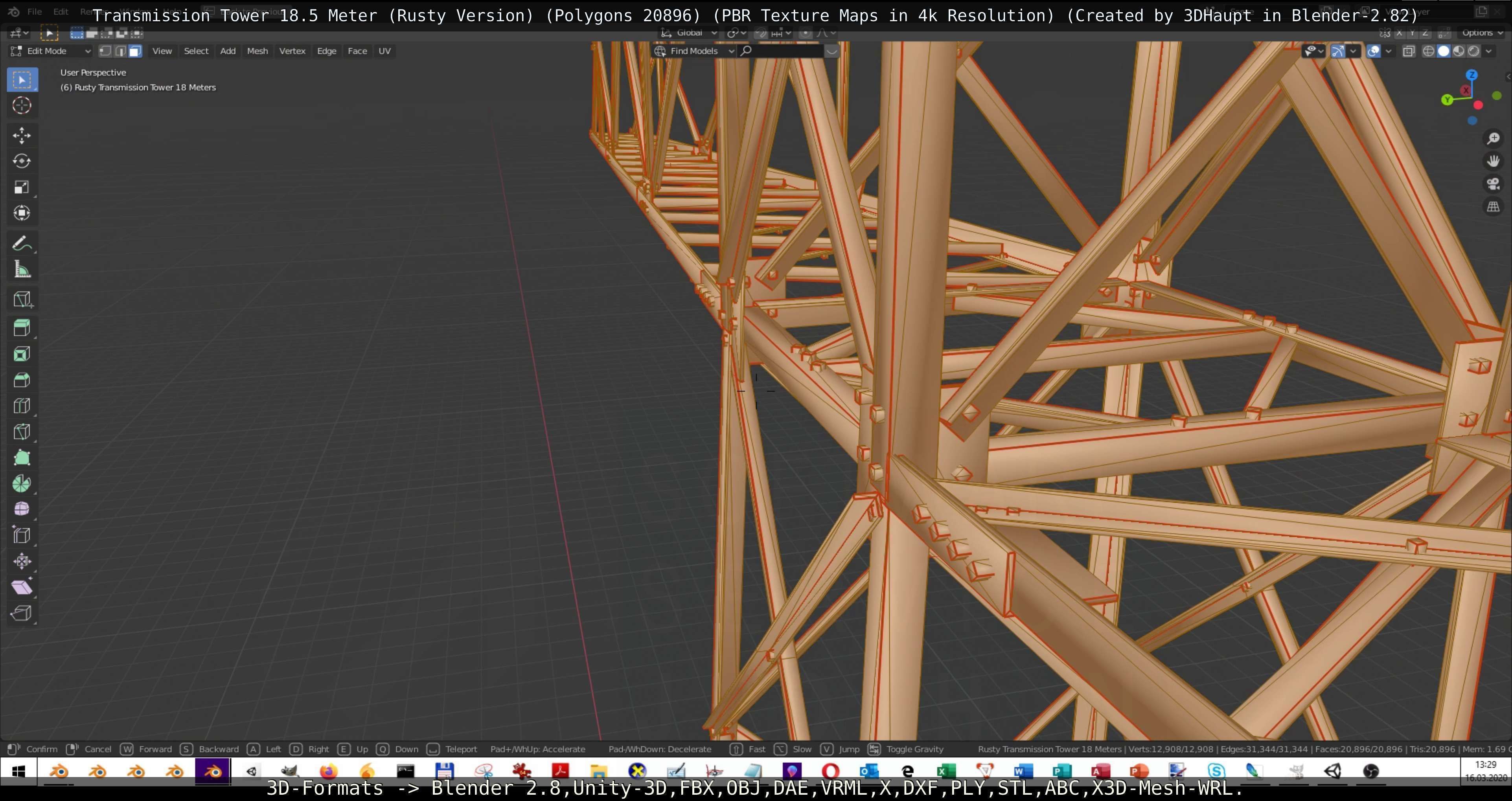Image resolution: width=1512 pixels, height=801 pixels.
Task: Activate the Shrink/Fatten tool
Action: 22,561
